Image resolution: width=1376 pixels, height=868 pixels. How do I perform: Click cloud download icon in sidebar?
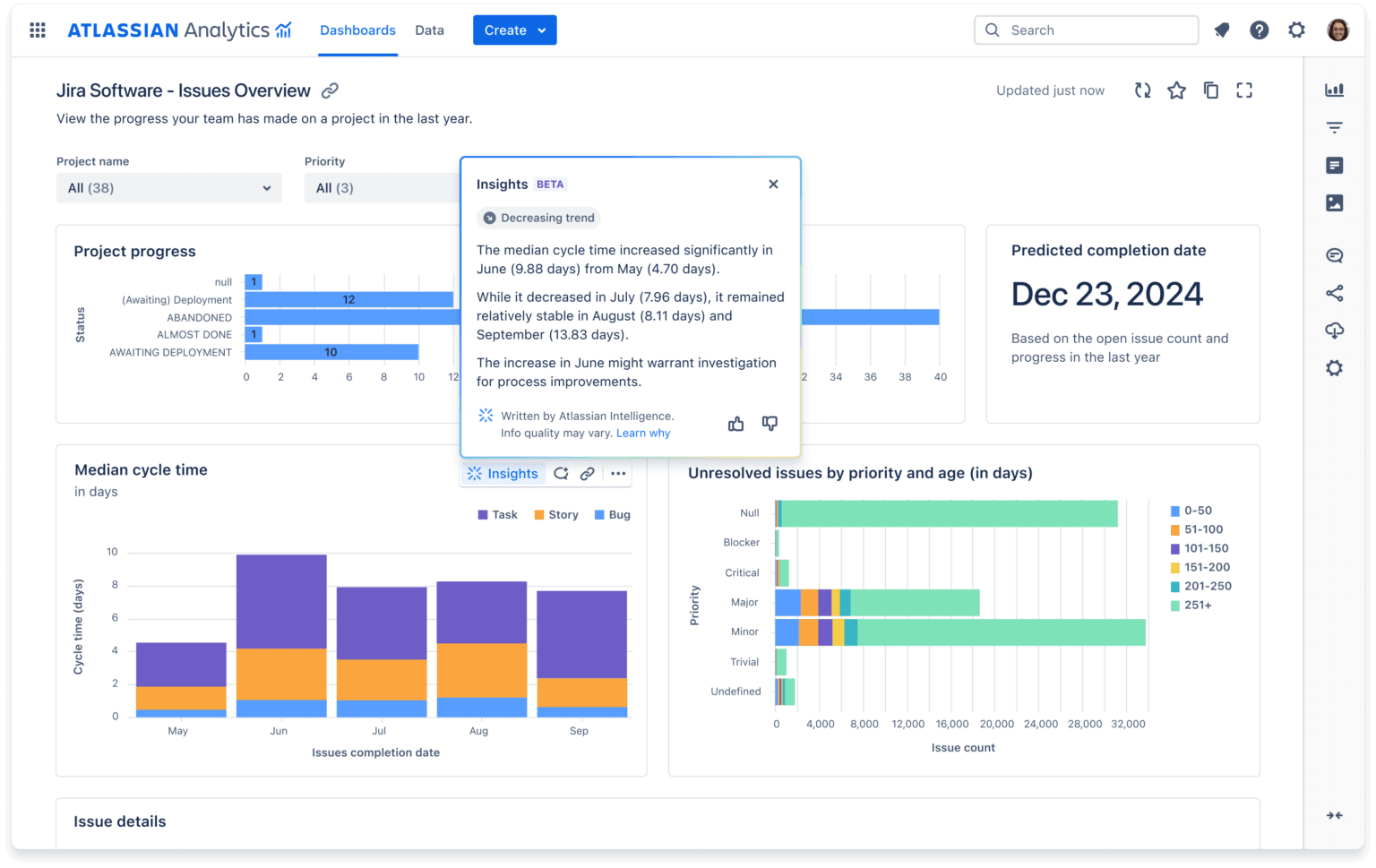pyautogui.click(x=1335, y=331)
